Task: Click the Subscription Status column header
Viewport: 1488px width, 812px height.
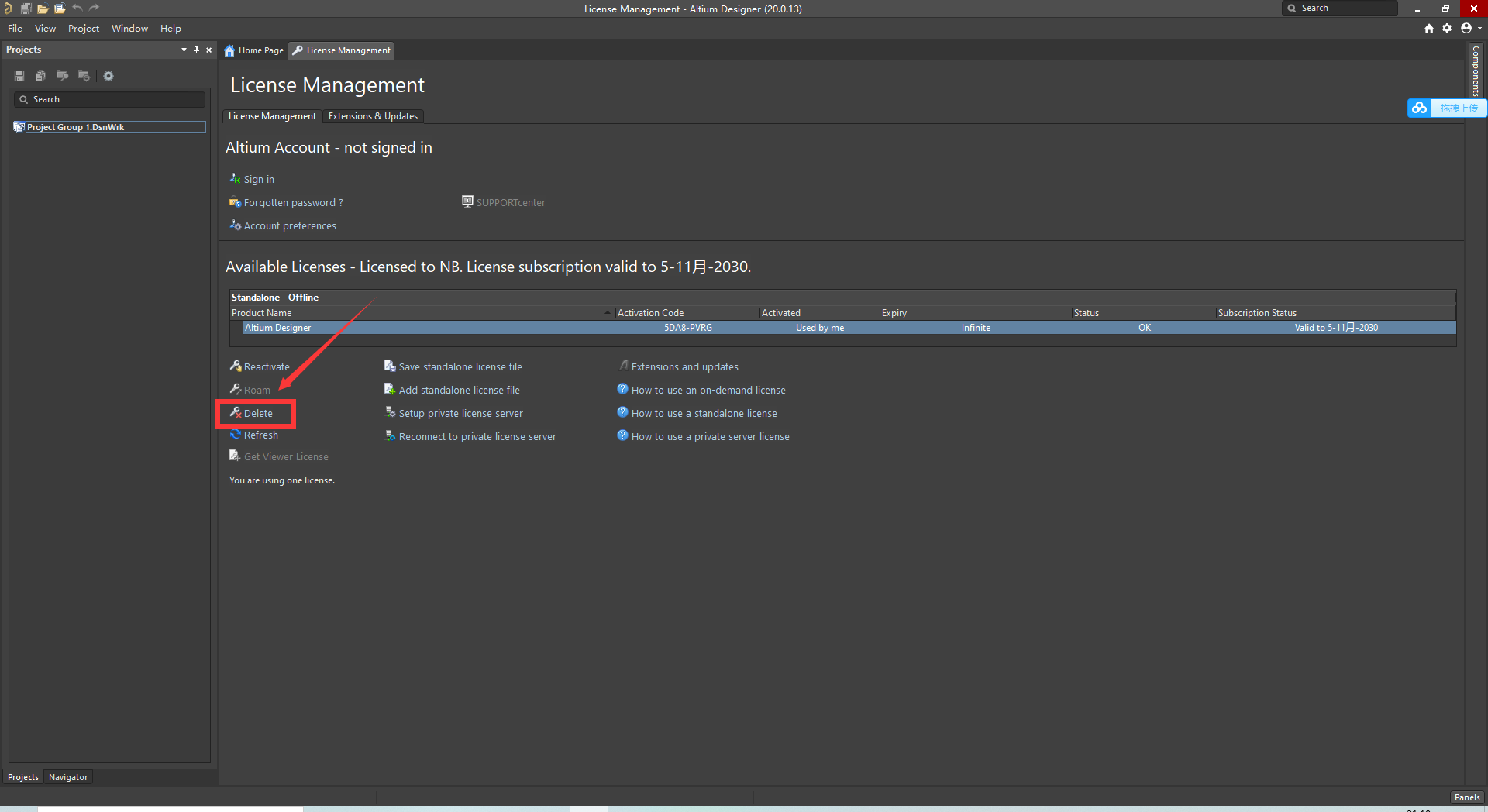Action: (x=1335, y=313)
